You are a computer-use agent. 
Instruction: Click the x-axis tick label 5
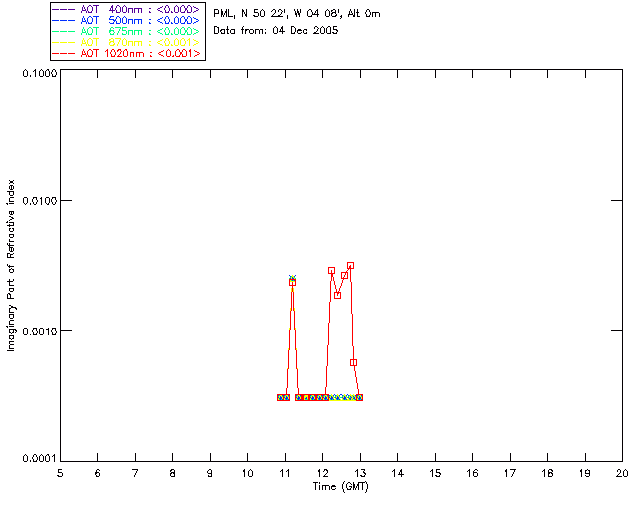tap(60, 473)
